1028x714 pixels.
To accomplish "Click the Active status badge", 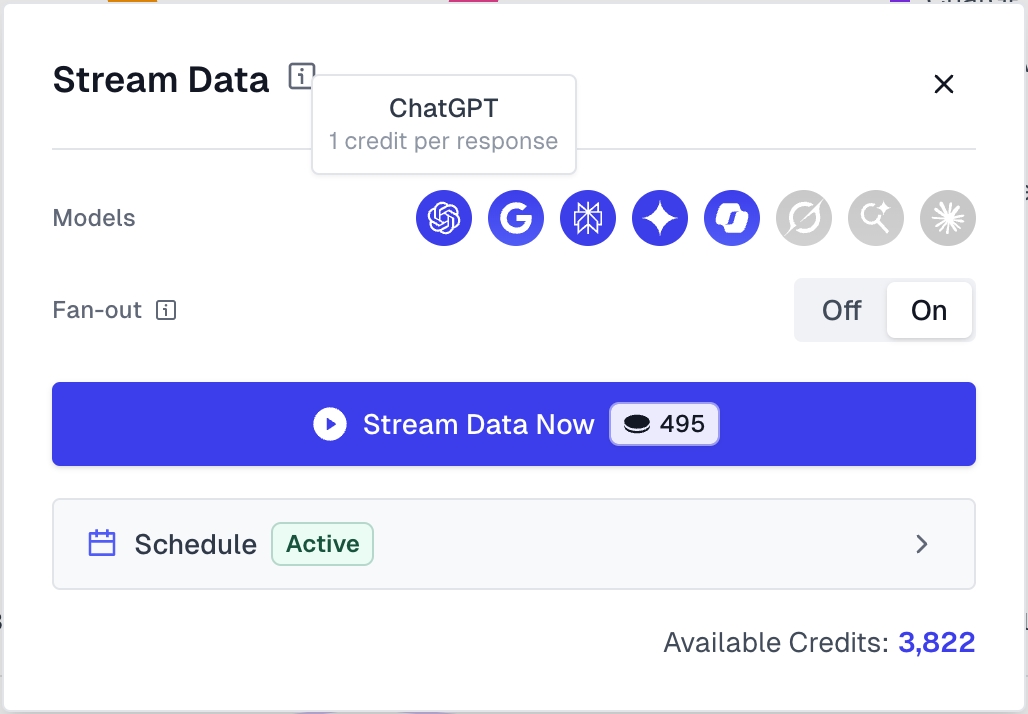I will coord(322,544).
